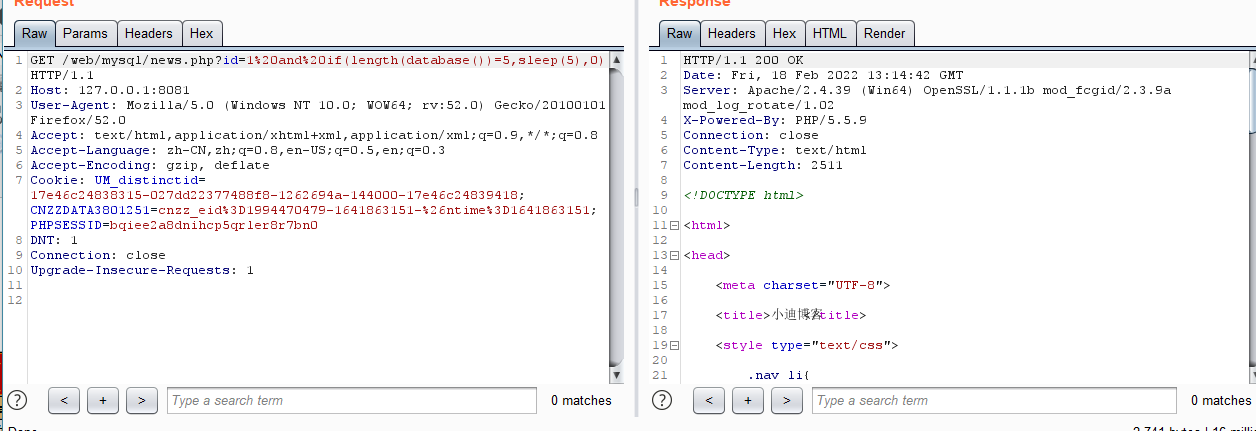Screen dimensions: 1256x431
Task: Click the Server: Apache/2.4.39 line
Action: [x=927, y=97]
